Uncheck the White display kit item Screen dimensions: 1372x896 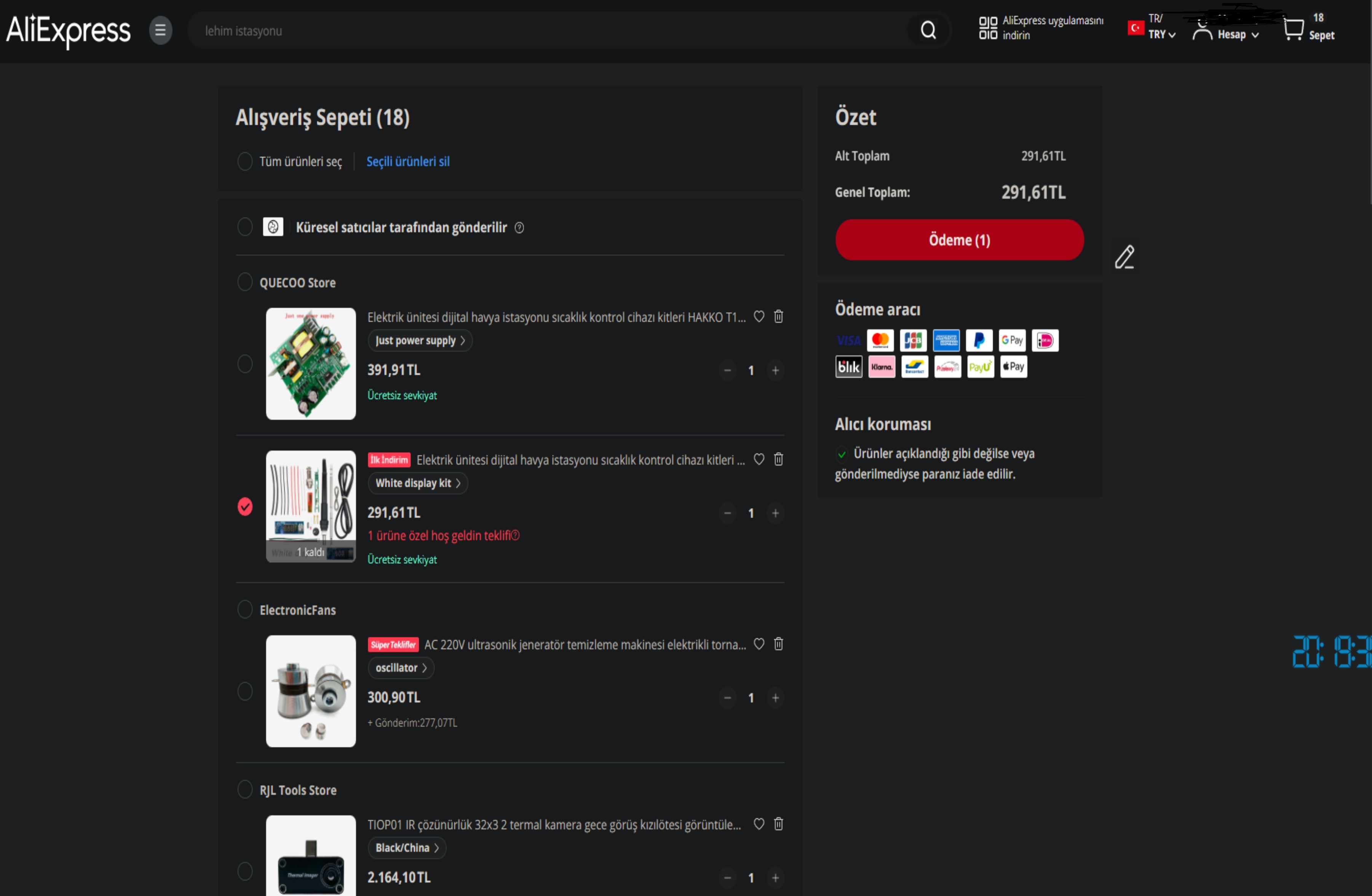point(245,507)
